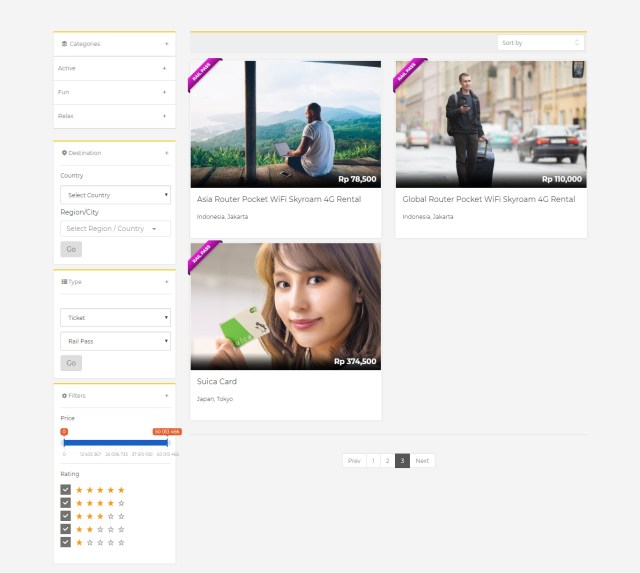This screenshot has height=573, width=640.
Task: Open the Rail Pass type dropdown
Action: (x=115, y=341)
